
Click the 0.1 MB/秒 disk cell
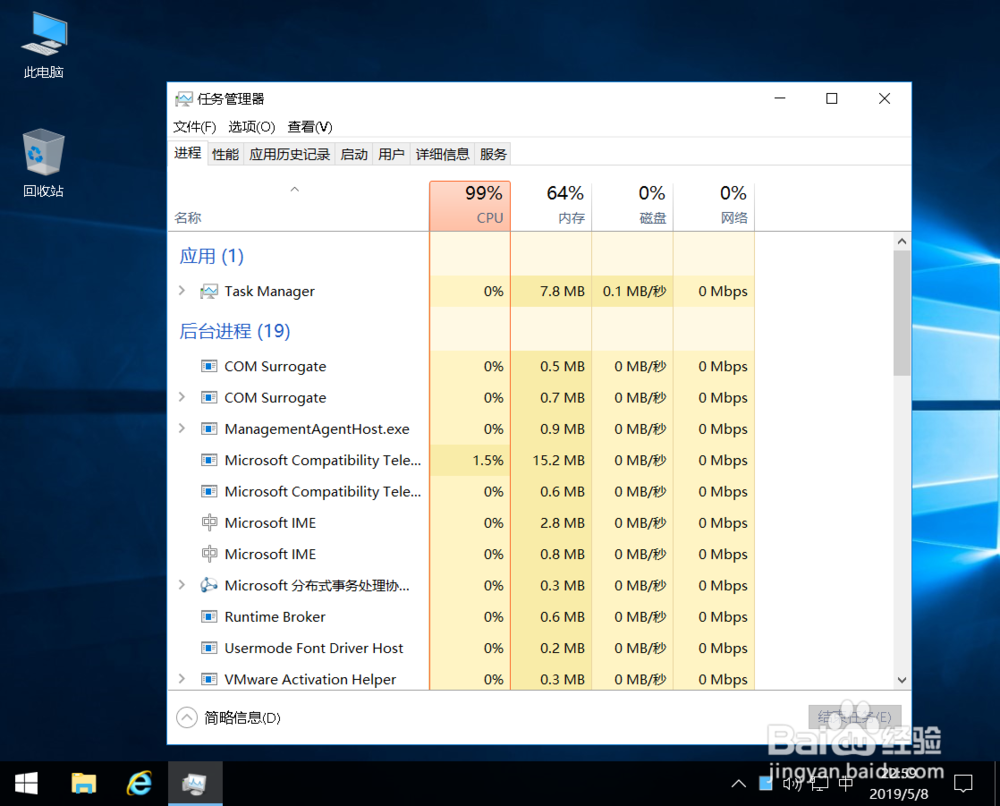(633, 291)
